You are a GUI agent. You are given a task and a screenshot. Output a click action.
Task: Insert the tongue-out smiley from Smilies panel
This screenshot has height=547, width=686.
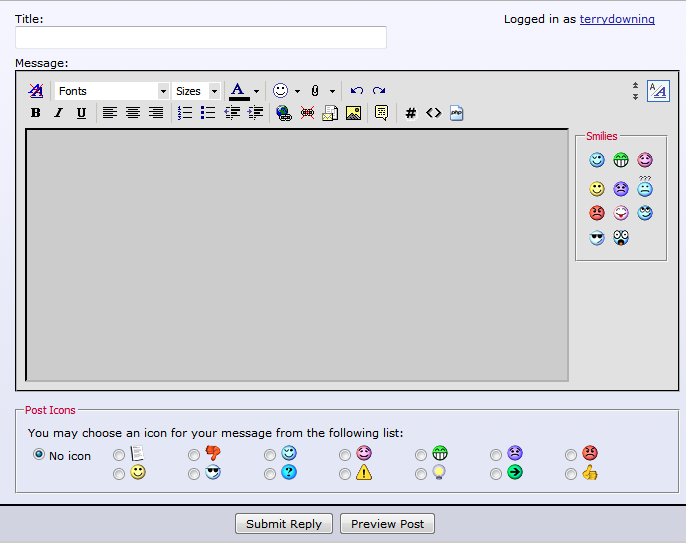point(621,213)
